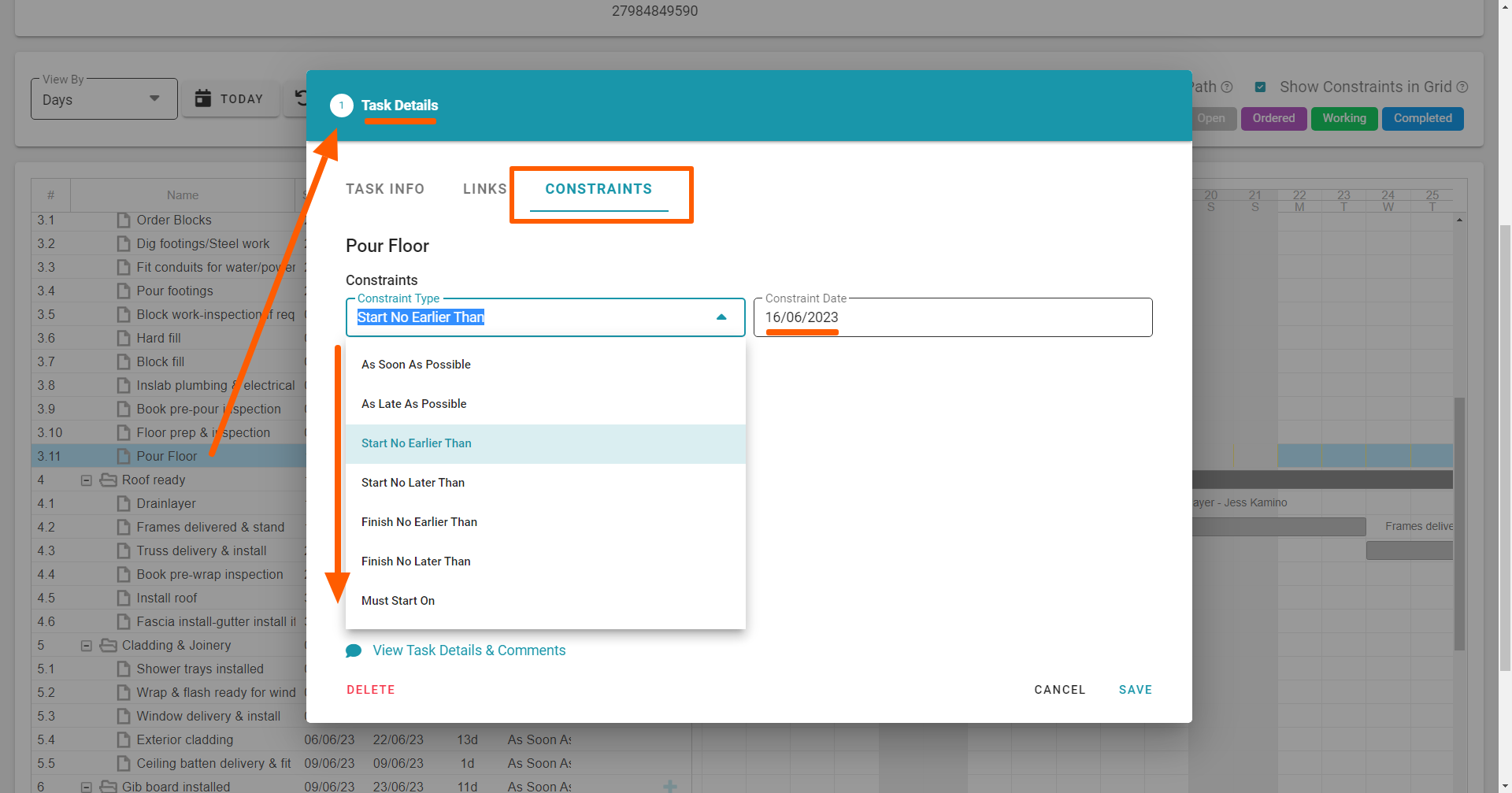Cancel the Task Details dialog

pyautogui.click(x=1060, y=690)
